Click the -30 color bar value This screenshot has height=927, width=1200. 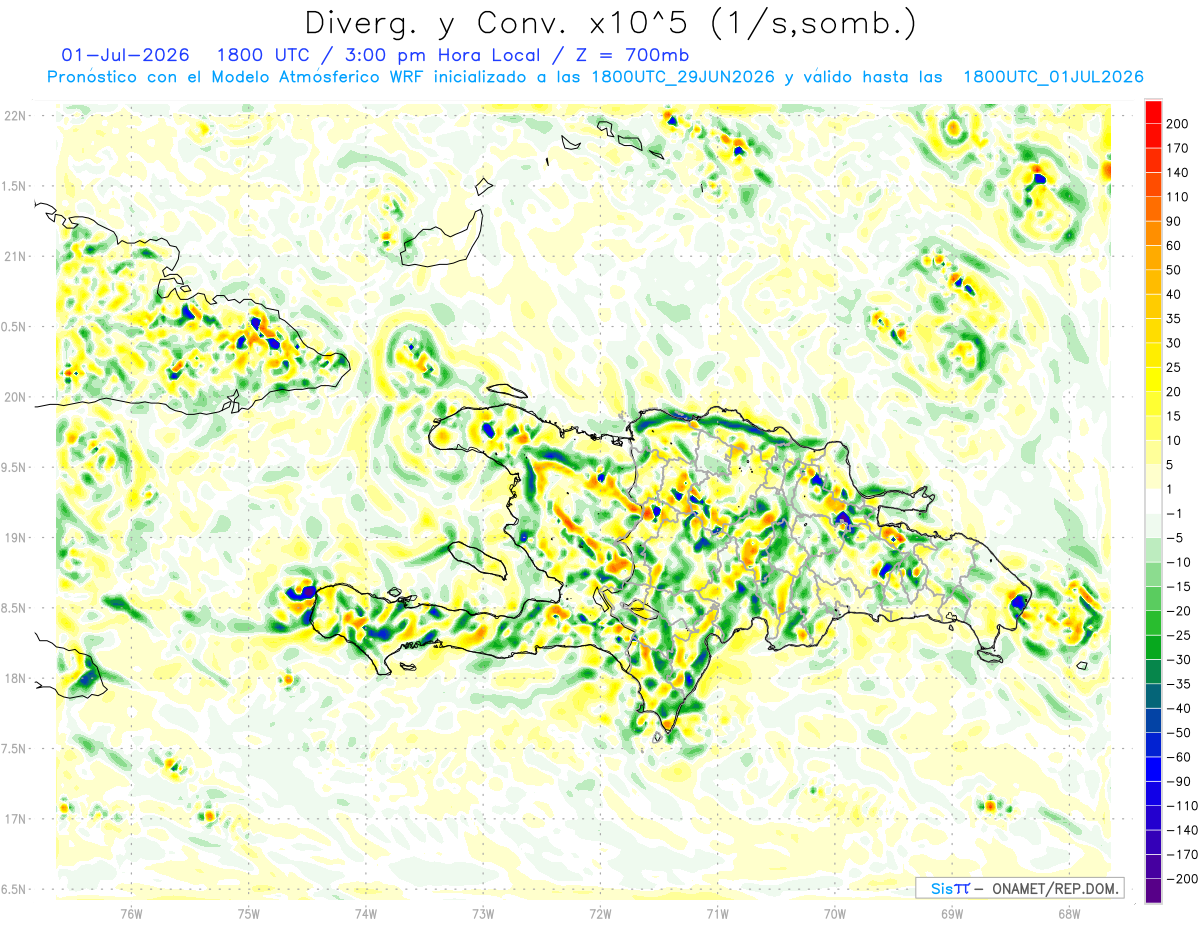click(x=1177, y=660)
